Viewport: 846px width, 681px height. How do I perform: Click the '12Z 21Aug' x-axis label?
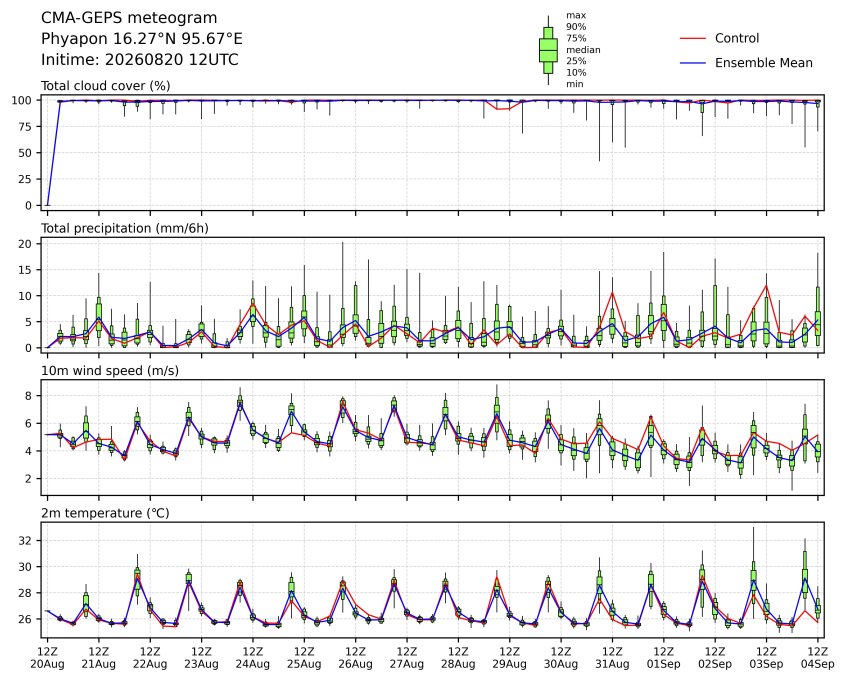[x=99, y=658]
